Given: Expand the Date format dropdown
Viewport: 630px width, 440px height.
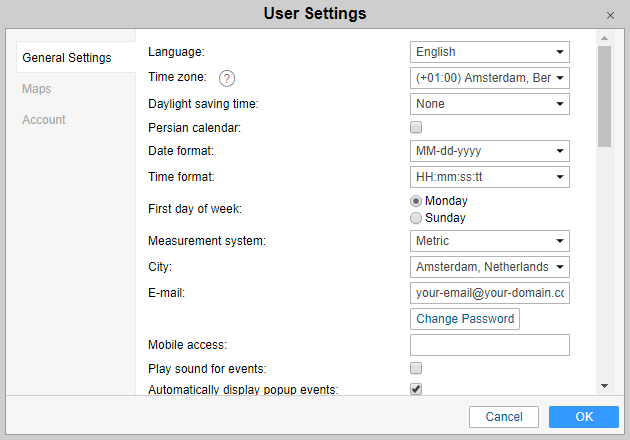Looking at the screenshot, I should click(x=489, y=152).
